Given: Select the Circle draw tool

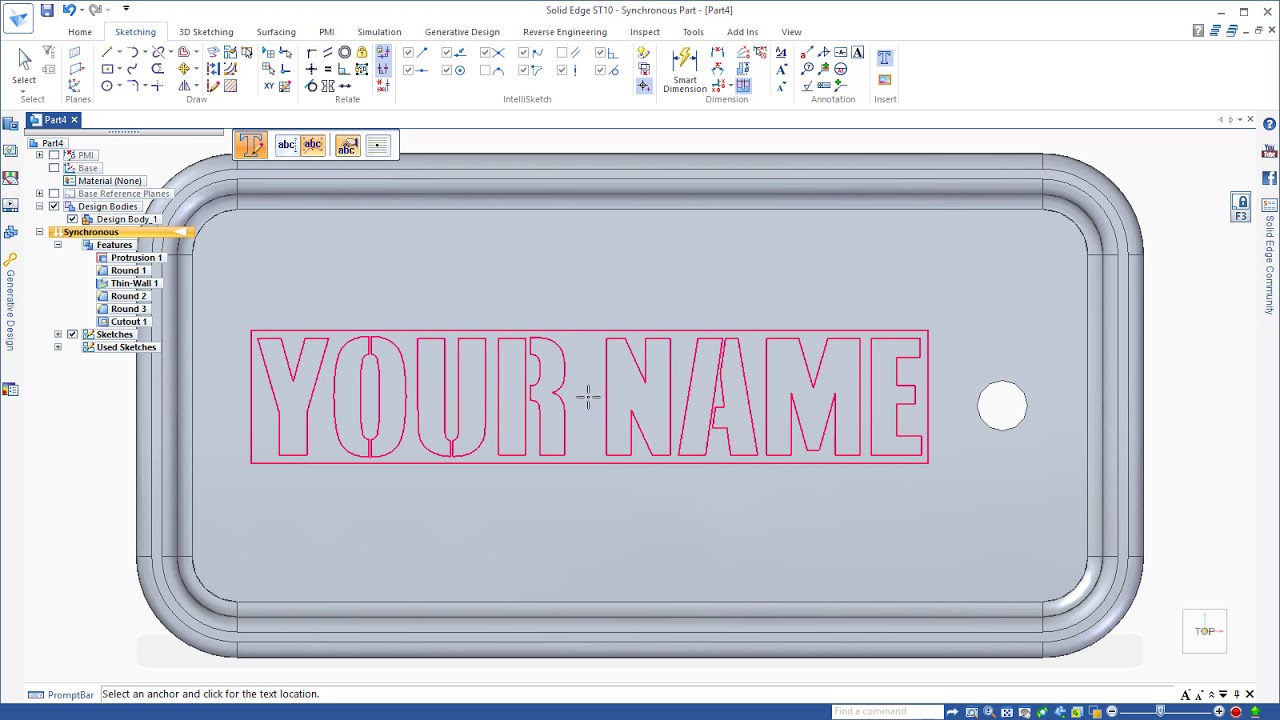Looking at the screenshot, I should pyautogui.click(x=107, y=86).
